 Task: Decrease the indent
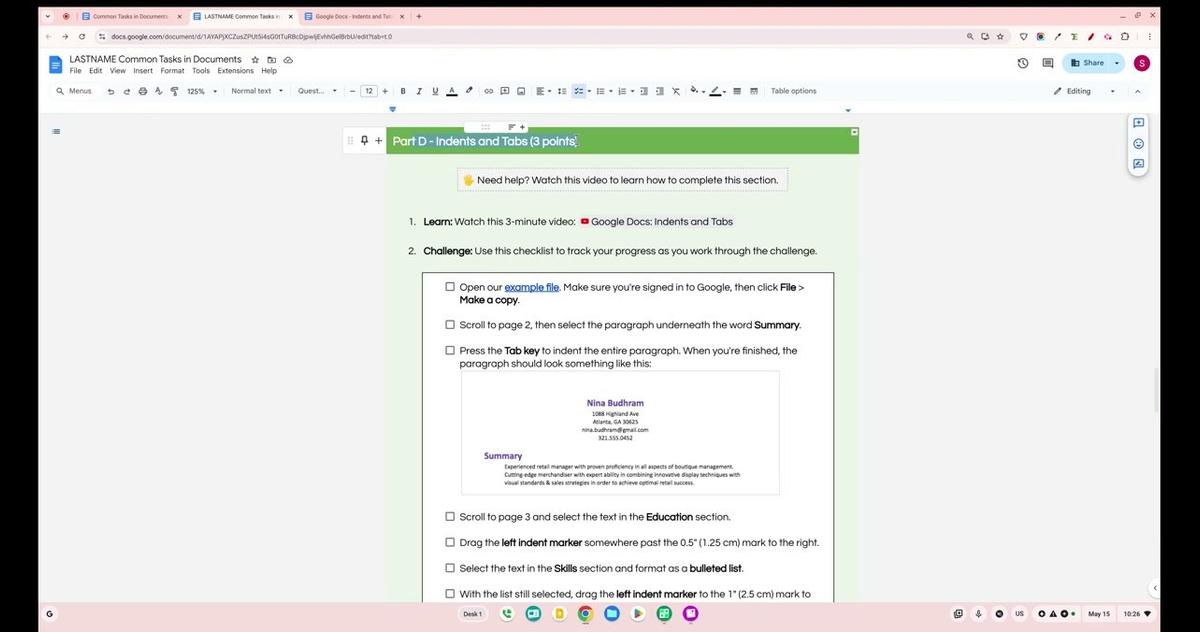tap(643, 91)
